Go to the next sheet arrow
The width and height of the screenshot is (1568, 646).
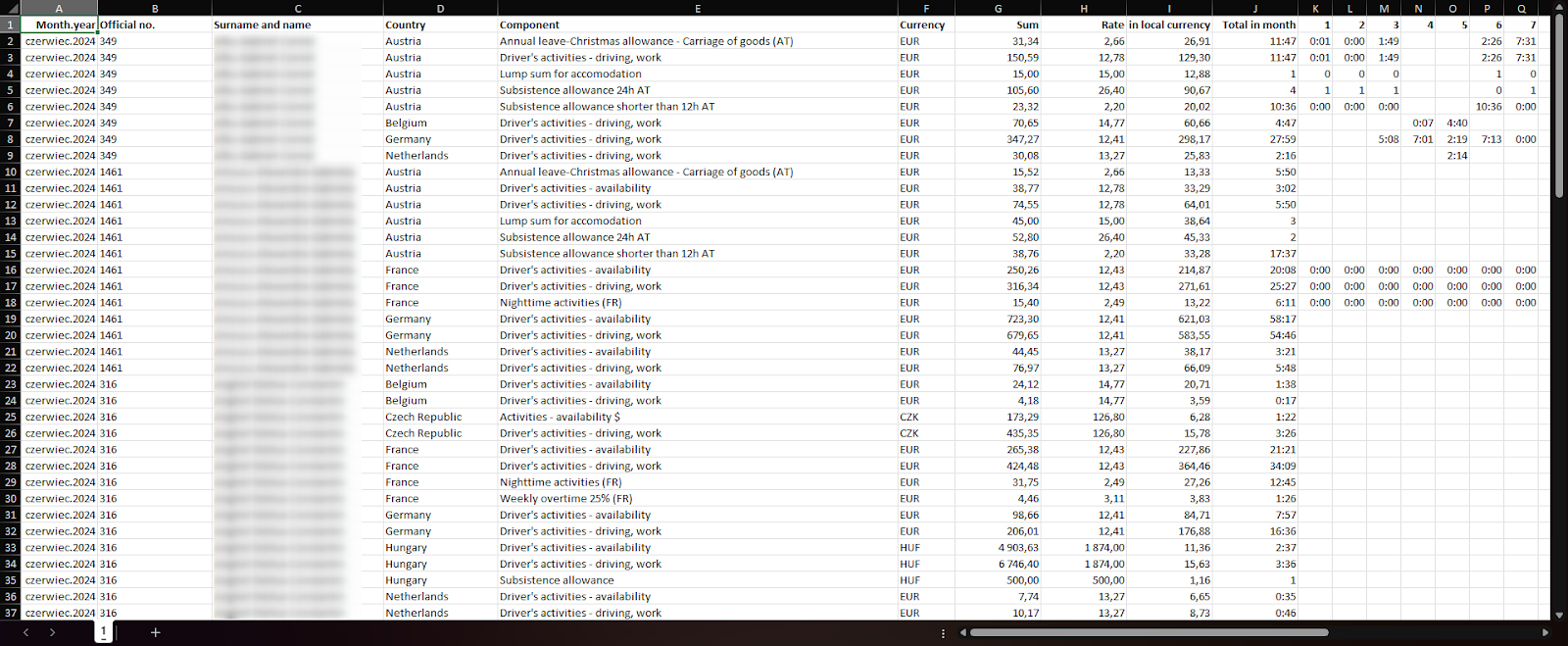point(52,632)
